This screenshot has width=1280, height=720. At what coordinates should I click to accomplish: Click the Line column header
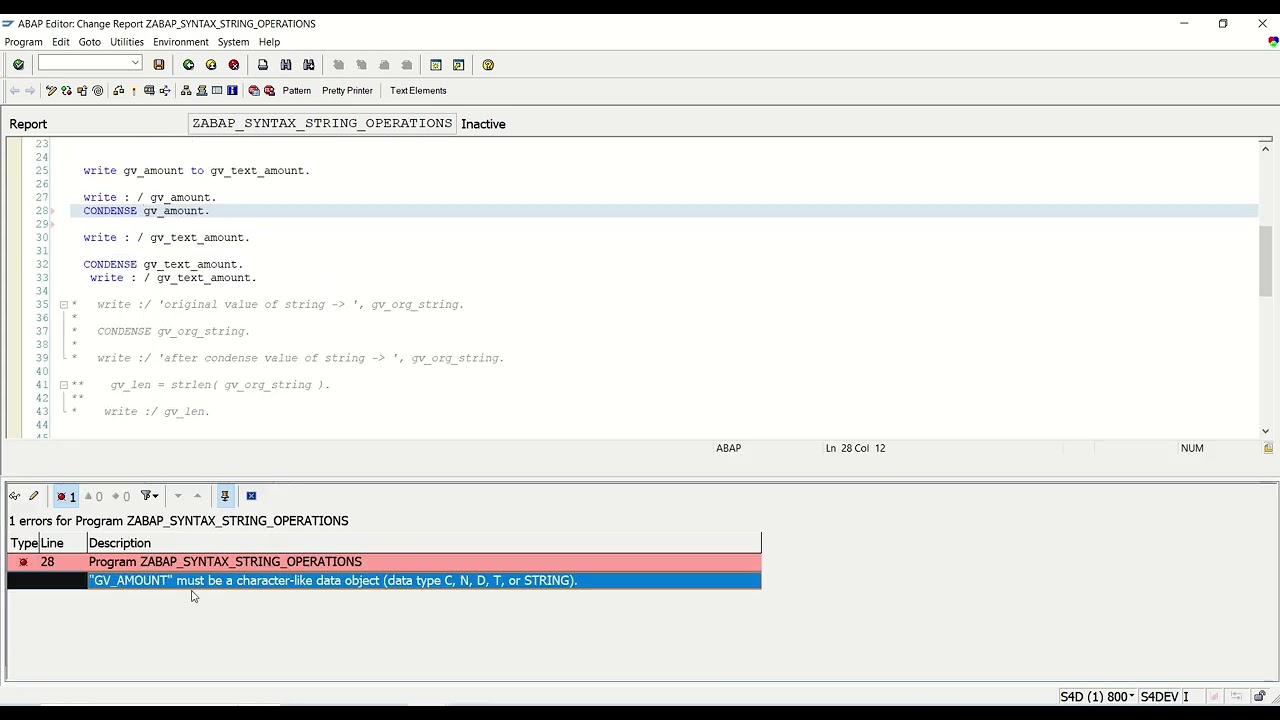click(63, 543)
